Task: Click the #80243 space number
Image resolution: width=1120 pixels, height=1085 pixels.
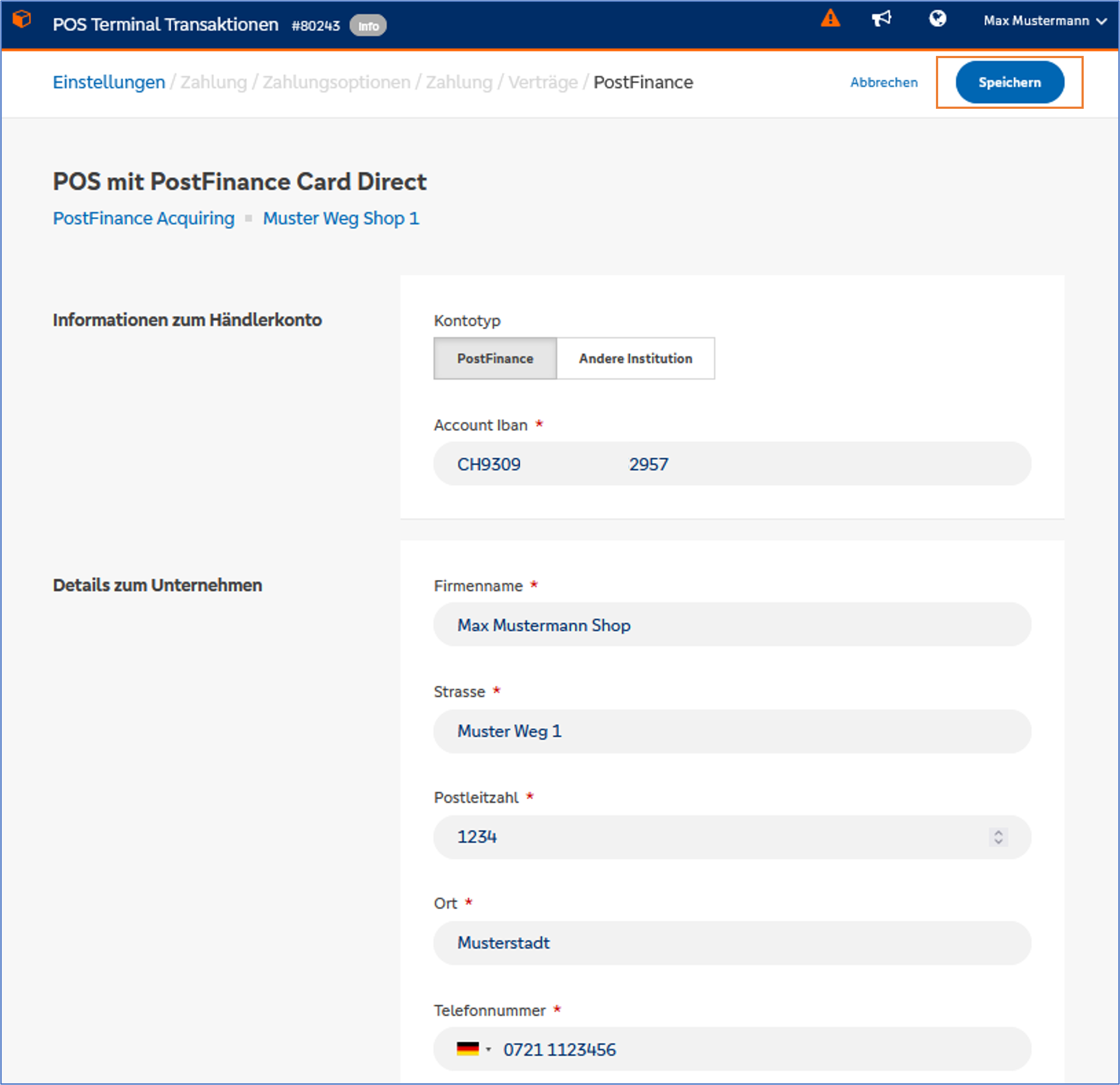Action: (316, 26)
